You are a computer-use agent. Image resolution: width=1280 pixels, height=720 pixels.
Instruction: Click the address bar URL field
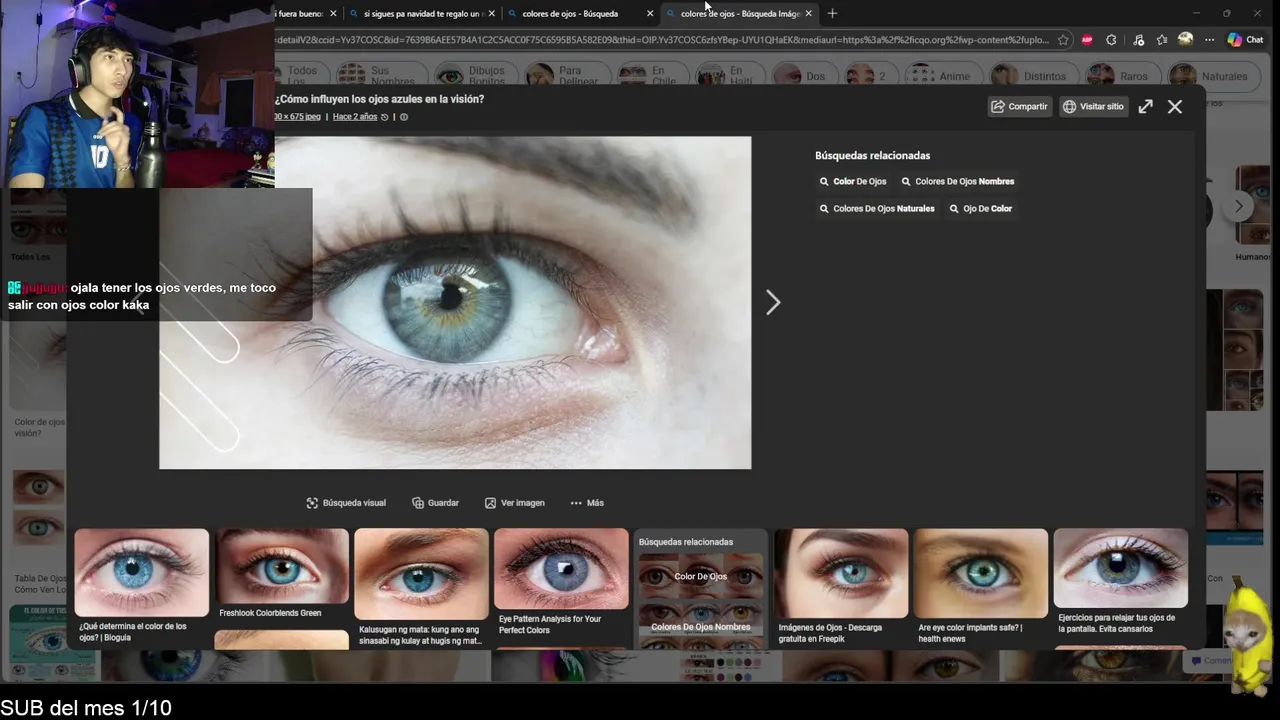660,40
